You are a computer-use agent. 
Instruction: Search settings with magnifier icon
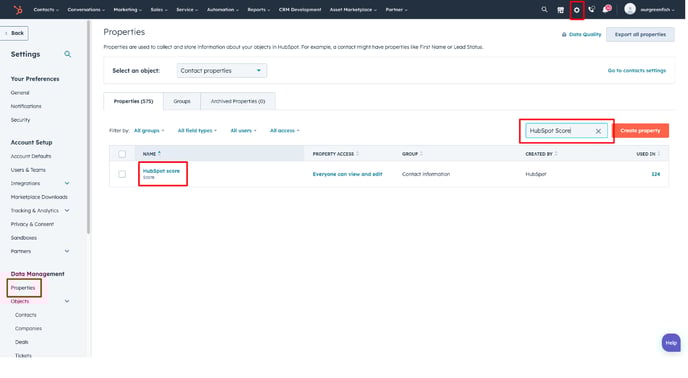click(x=68, y=54)
